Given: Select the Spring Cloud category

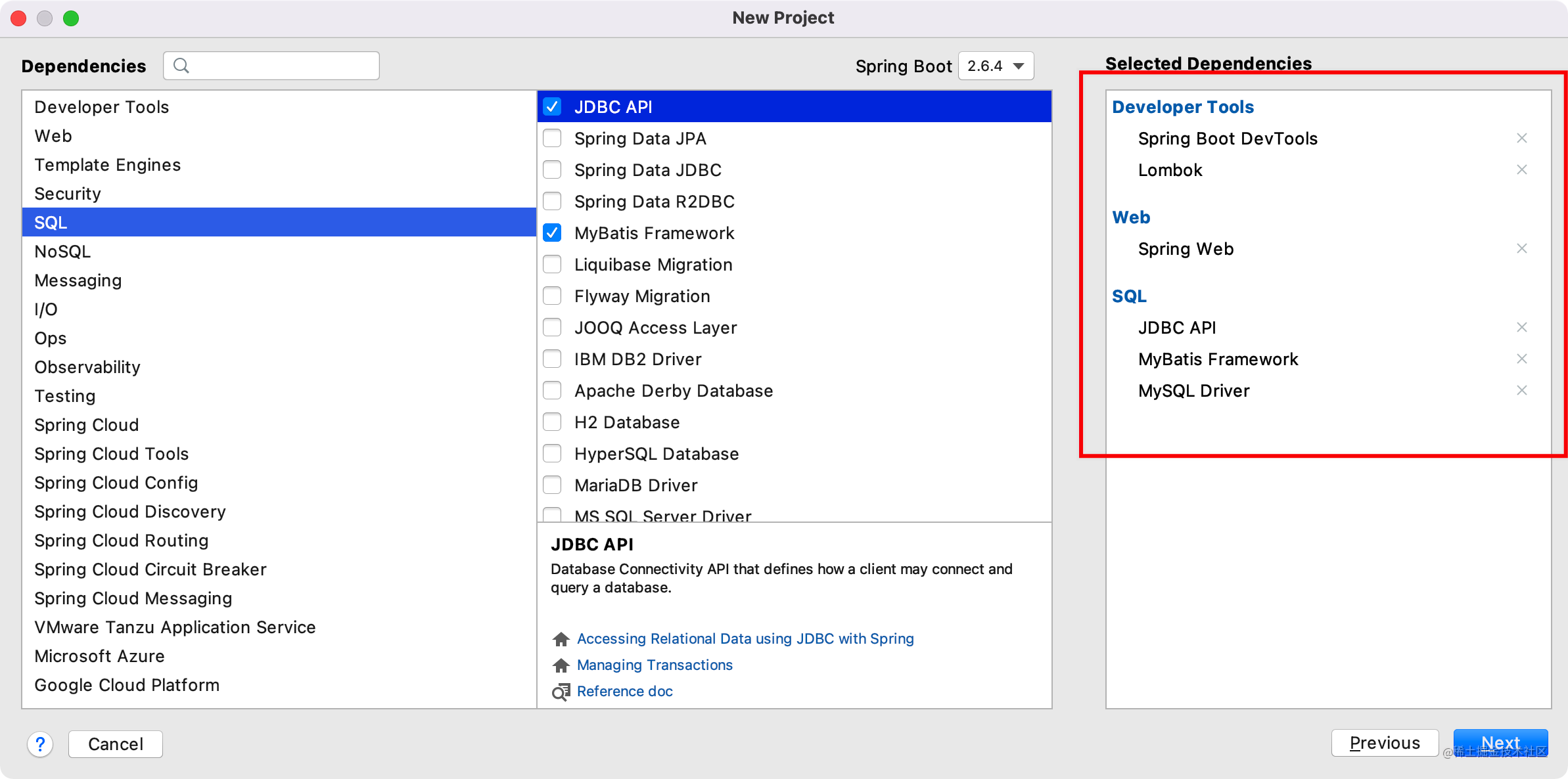Looking at the screenshot, I should (x=86, y=424).
